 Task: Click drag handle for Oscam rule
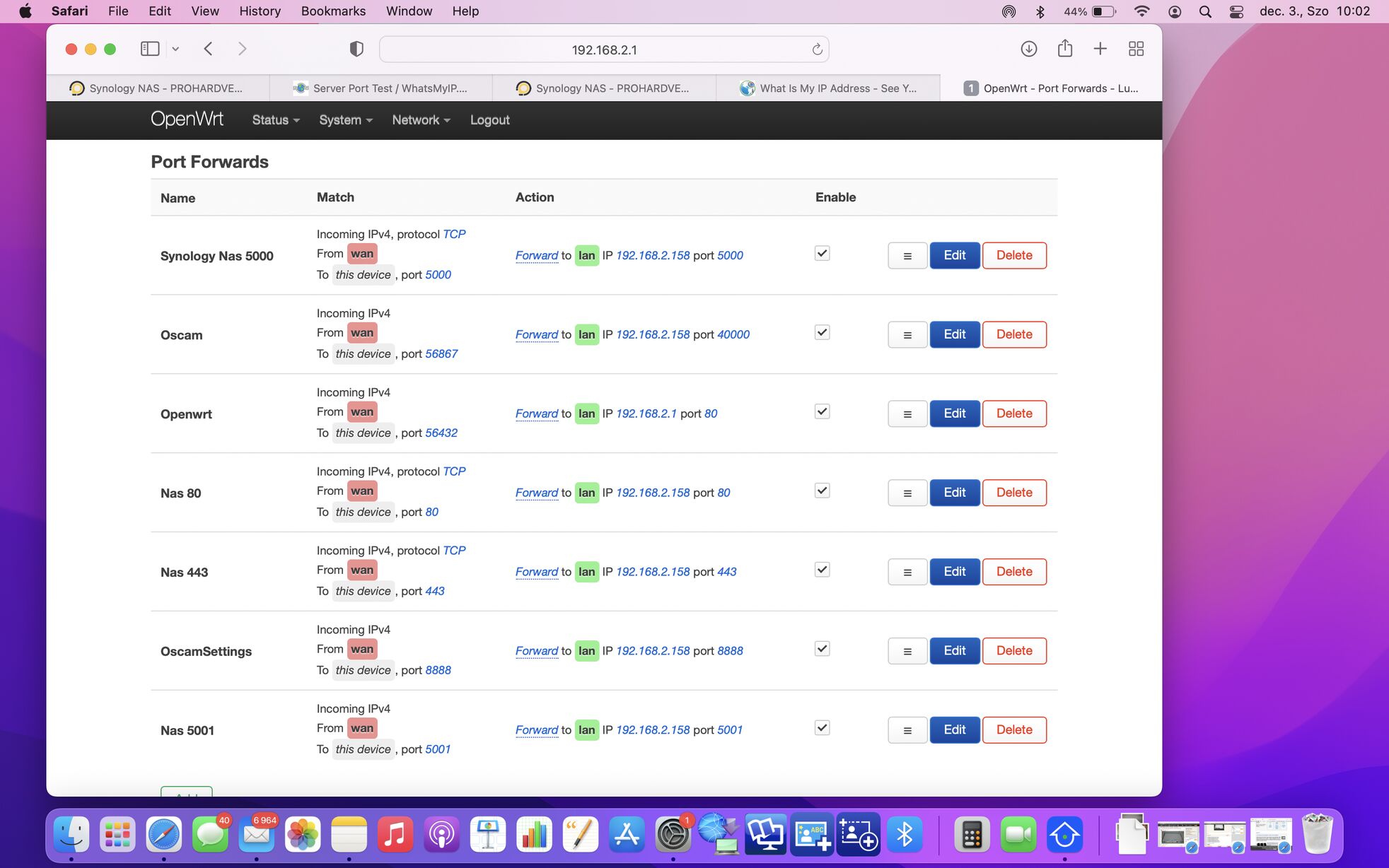(x=907, y=335)
